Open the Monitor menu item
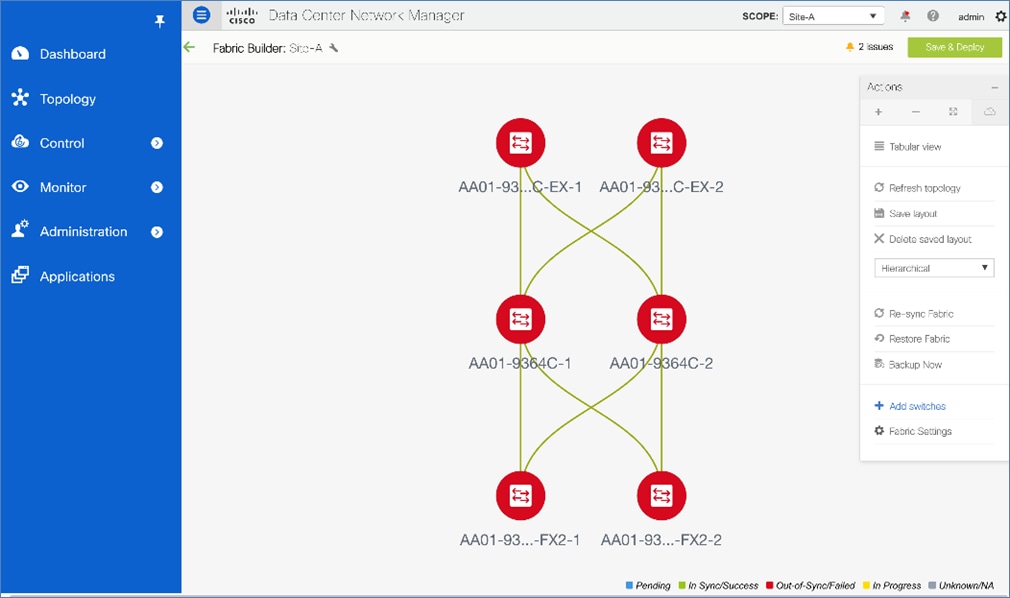Image resolution: width=1010 pixels, height=598 pixels. coord(63,188)
